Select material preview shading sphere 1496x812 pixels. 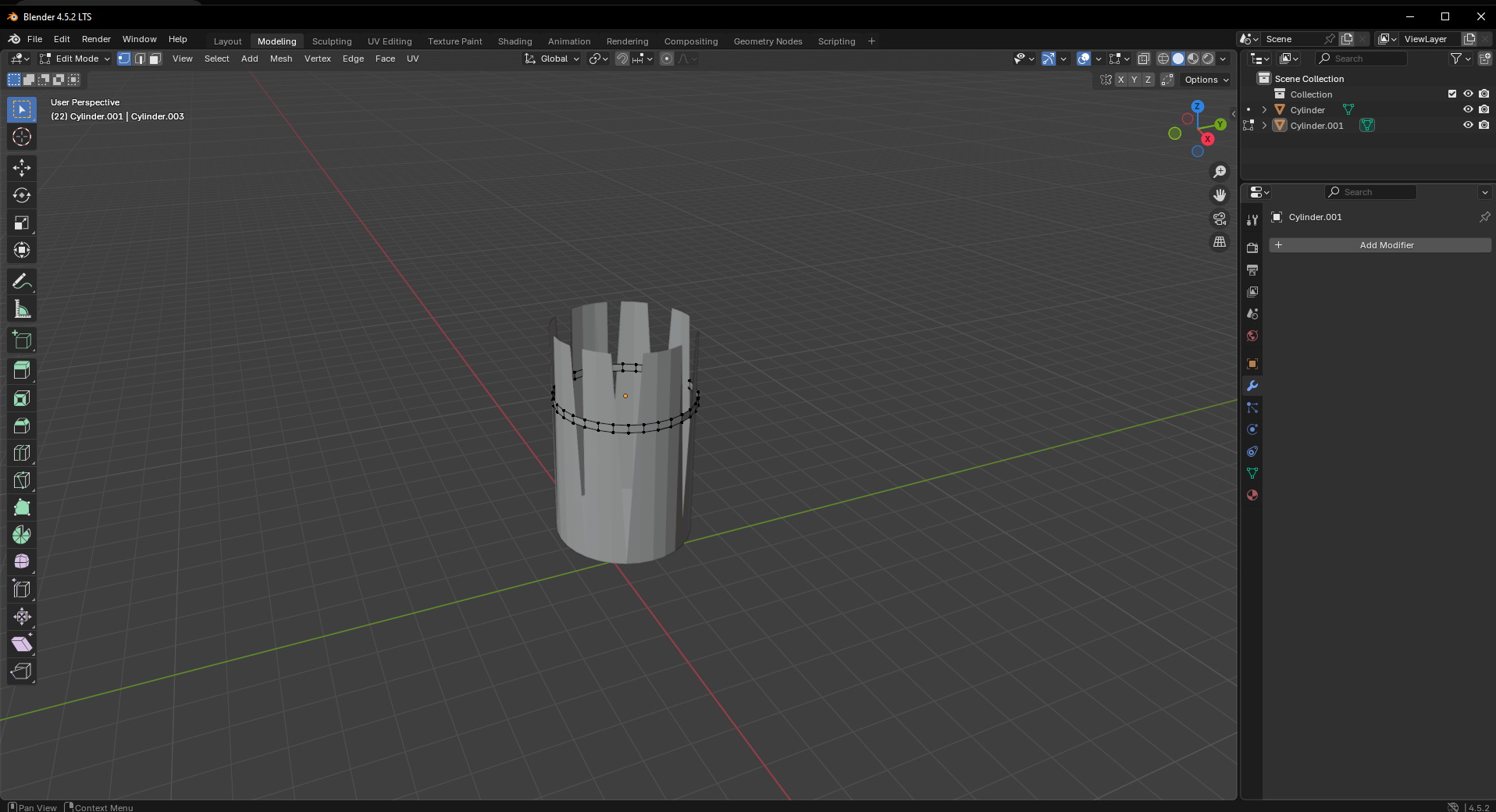coord(1193,59)
